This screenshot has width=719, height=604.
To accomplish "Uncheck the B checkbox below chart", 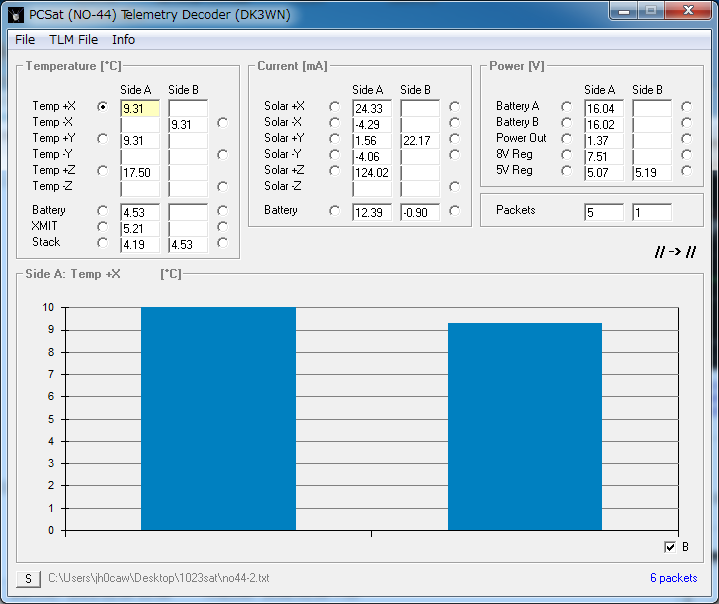I will pyautogui.click(x=670, y=547).
